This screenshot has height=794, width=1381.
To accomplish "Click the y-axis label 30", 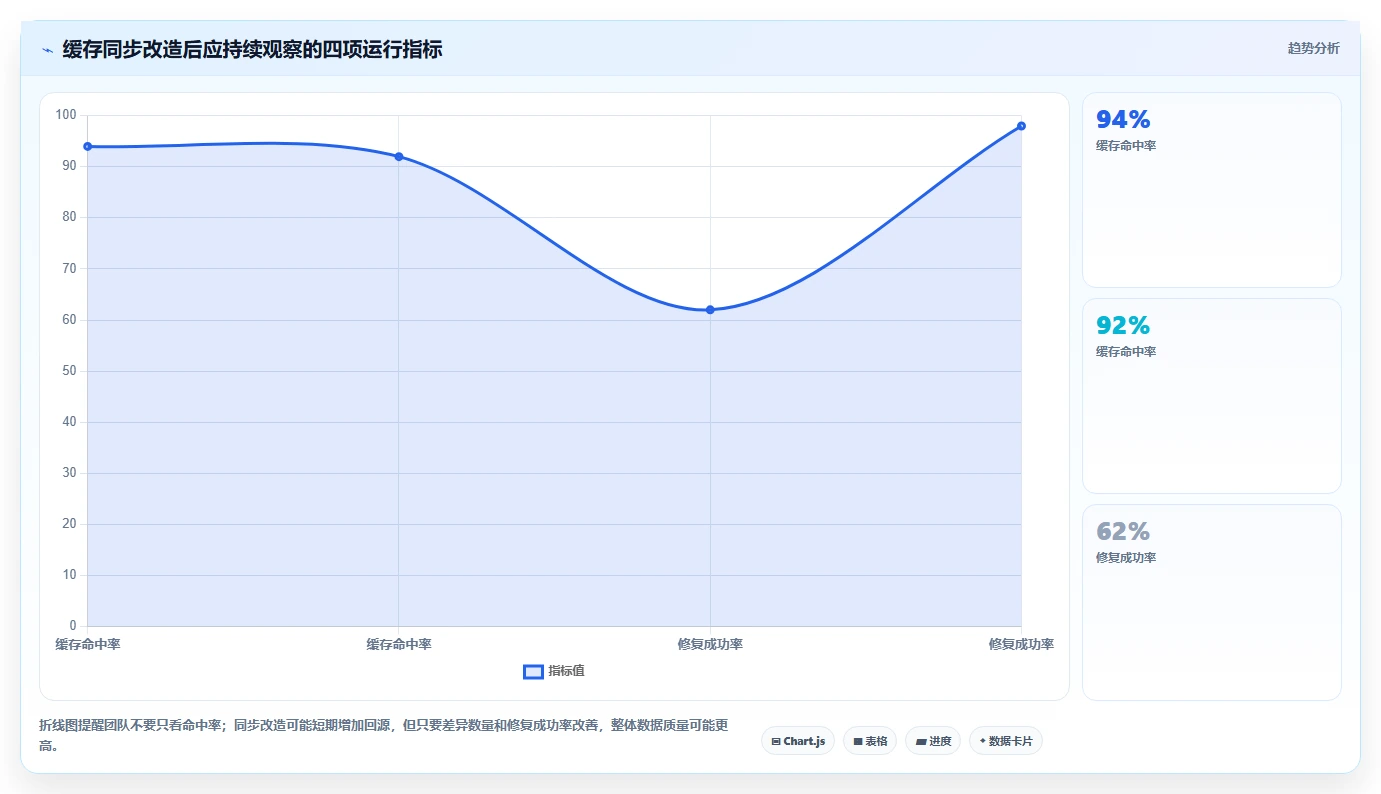I will pyautogui.click(x=70, y=473).
